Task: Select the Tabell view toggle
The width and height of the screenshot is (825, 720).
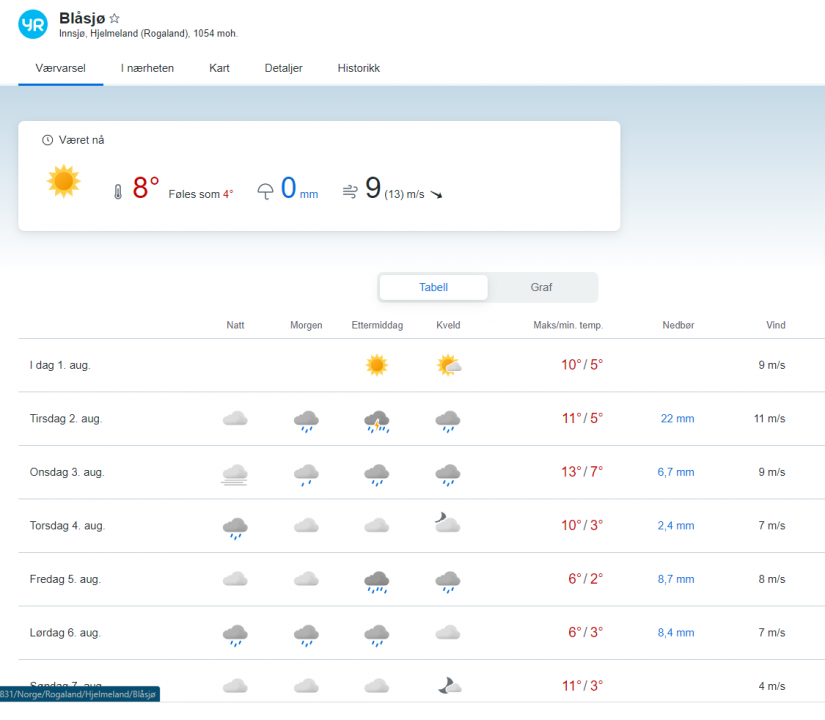Action: pyautogui.click(x=433, y=287)
